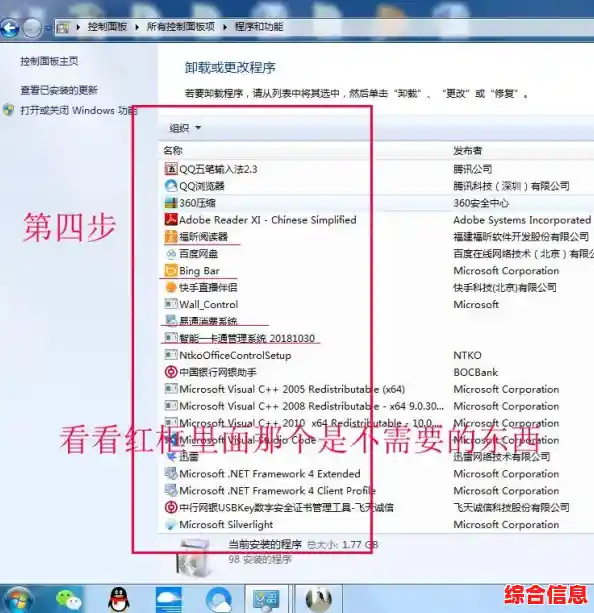594x613 pixels.
Task: Click 'Bing Bar' program name
Action: (199, 271)
